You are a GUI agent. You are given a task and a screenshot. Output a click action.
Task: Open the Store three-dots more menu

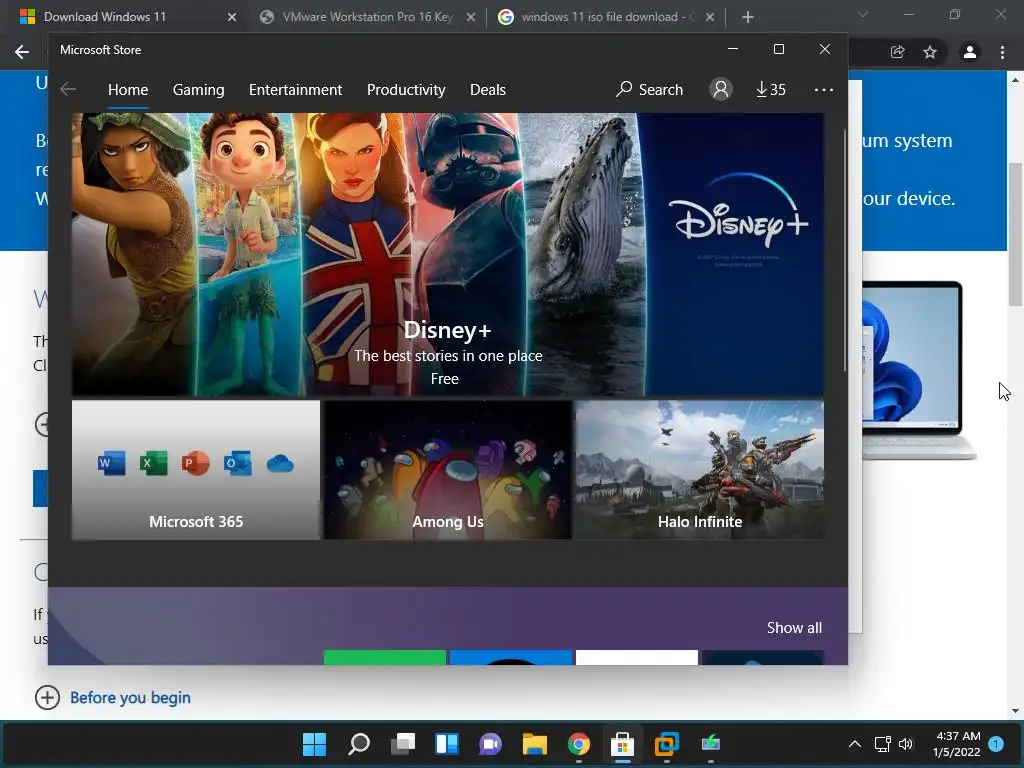point(824,89)
